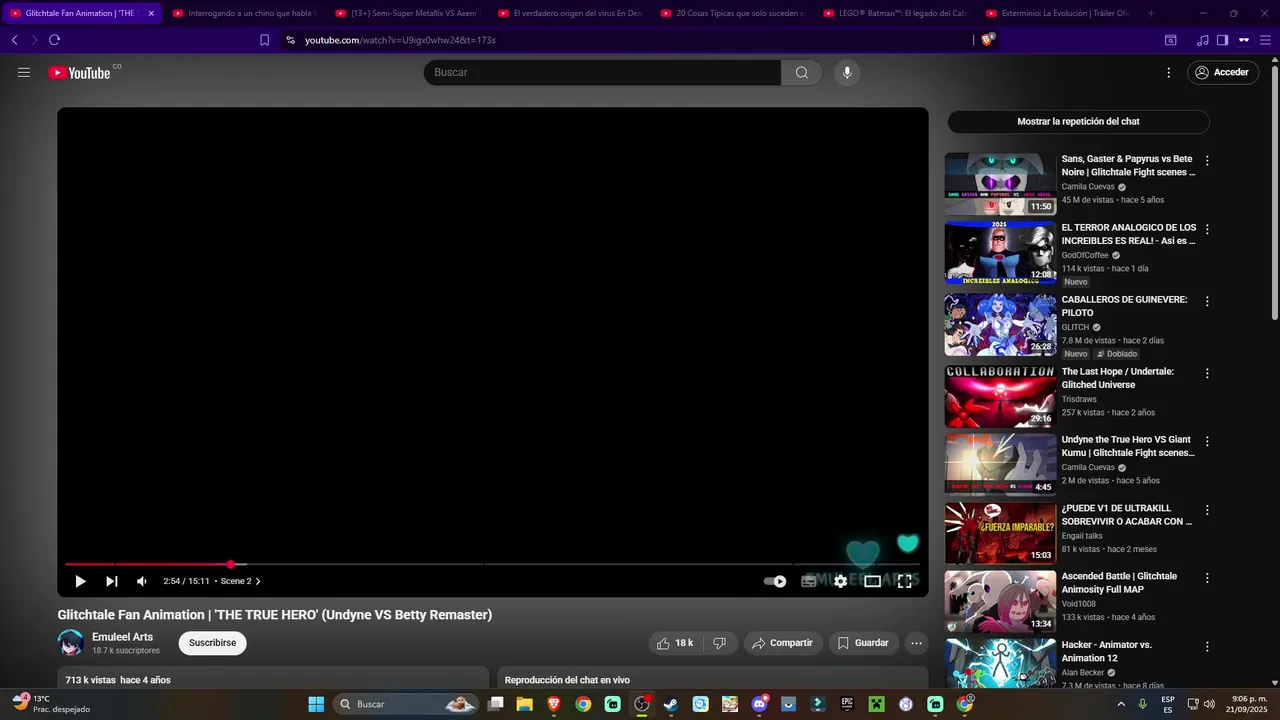Toggle the autoplay switch in player
The width and height of the screenshot is (1280, 720).
pyautogui.click(x=775, y=581)
